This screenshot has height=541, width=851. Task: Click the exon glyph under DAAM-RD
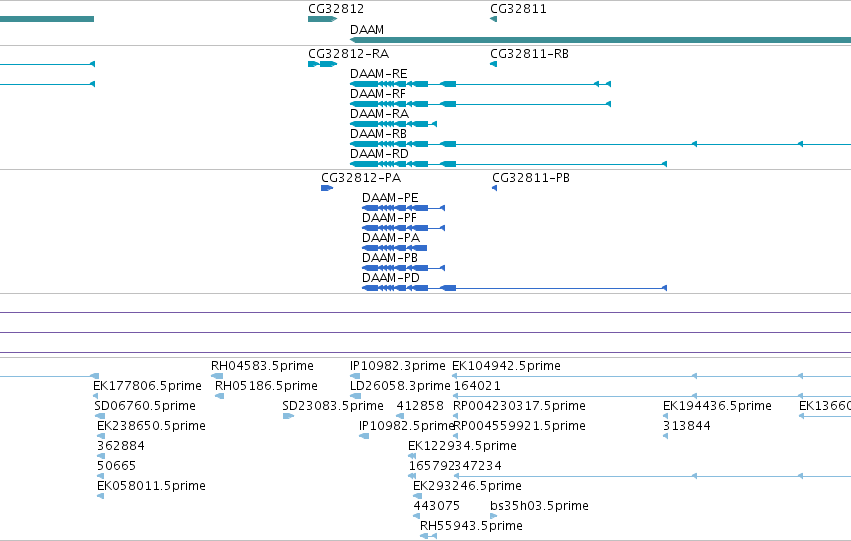tap(508, 164)
